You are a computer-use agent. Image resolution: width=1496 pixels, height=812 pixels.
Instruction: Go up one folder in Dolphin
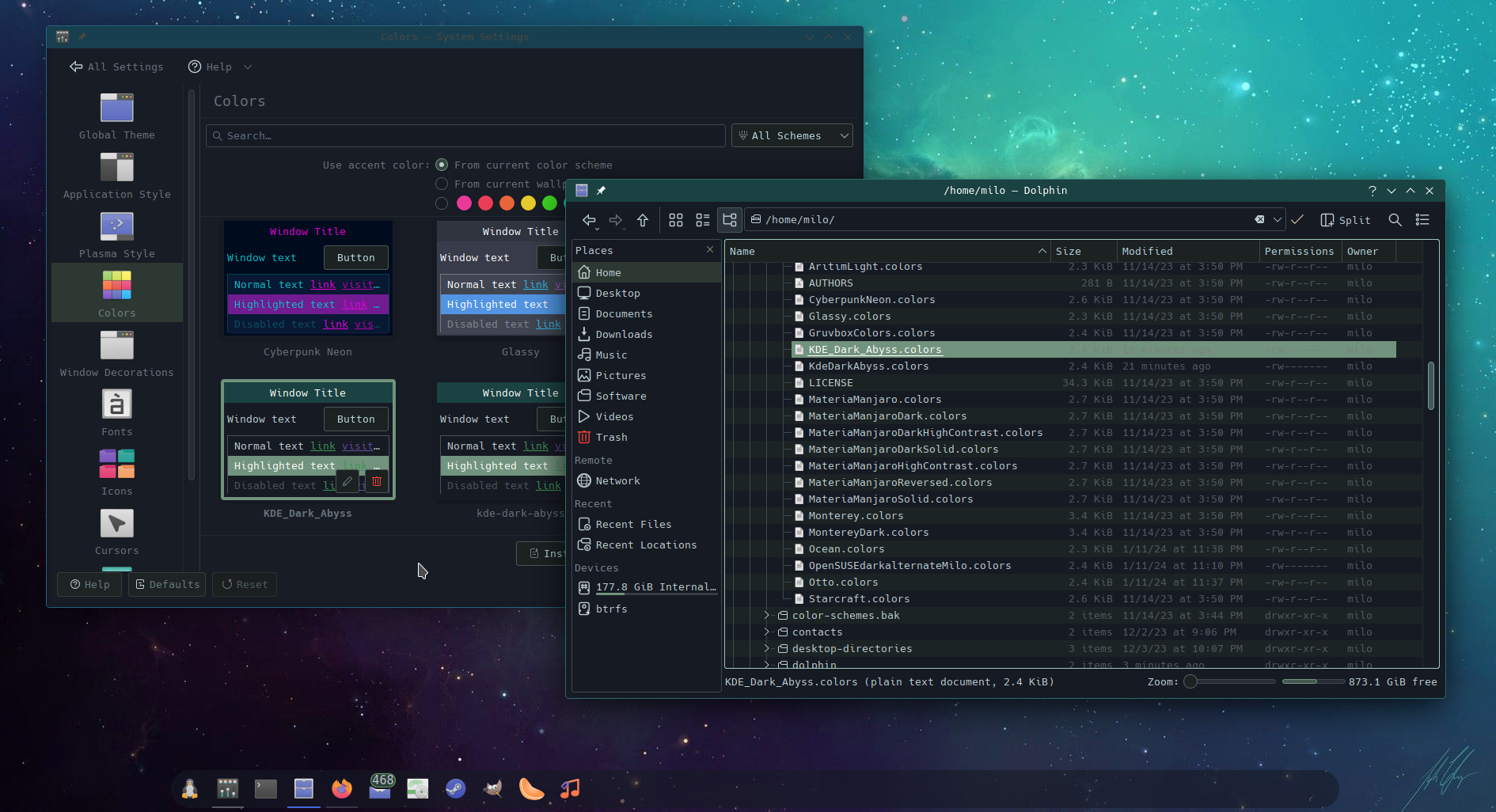tap(643, 220)
